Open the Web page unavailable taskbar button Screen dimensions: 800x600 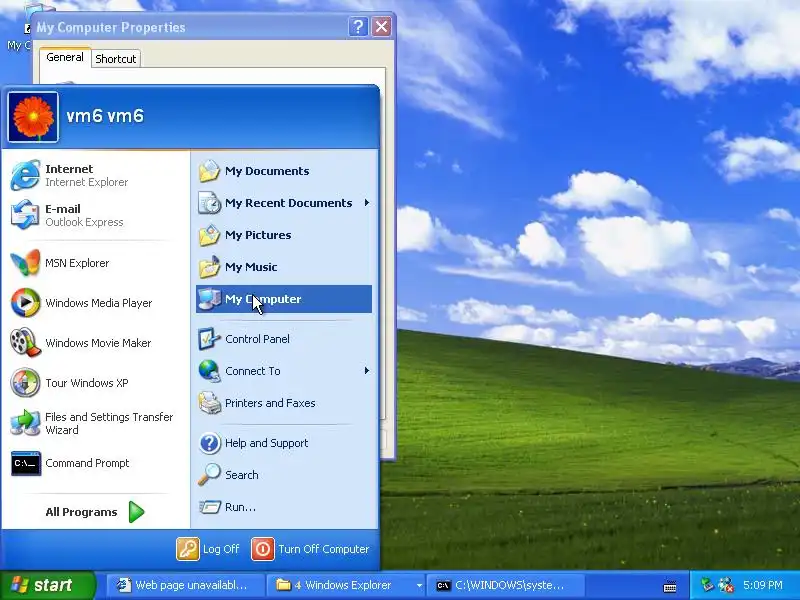point(186,585)
